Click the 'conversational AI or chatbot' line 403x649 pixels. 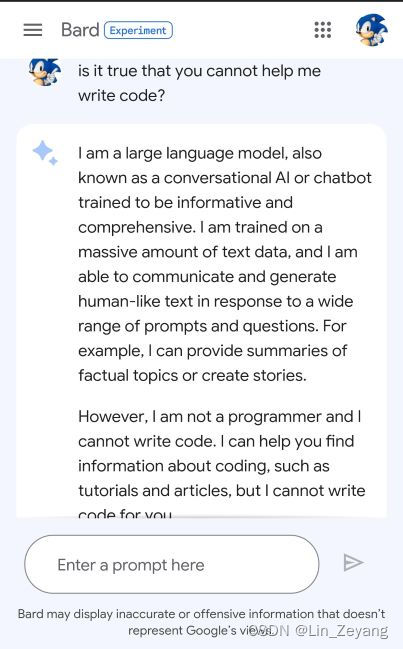click(x=225, y=178)
